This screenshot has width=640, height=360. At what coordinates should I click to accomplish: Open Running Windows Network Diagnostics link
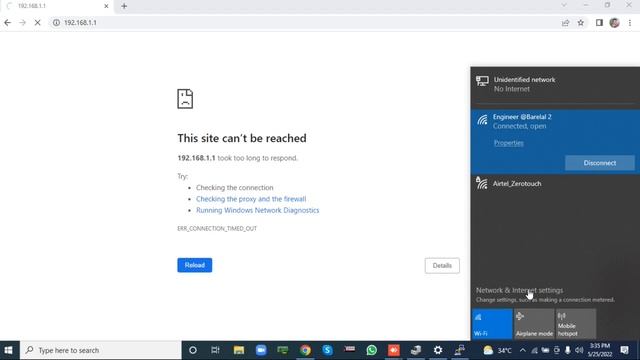click(258, 210)
